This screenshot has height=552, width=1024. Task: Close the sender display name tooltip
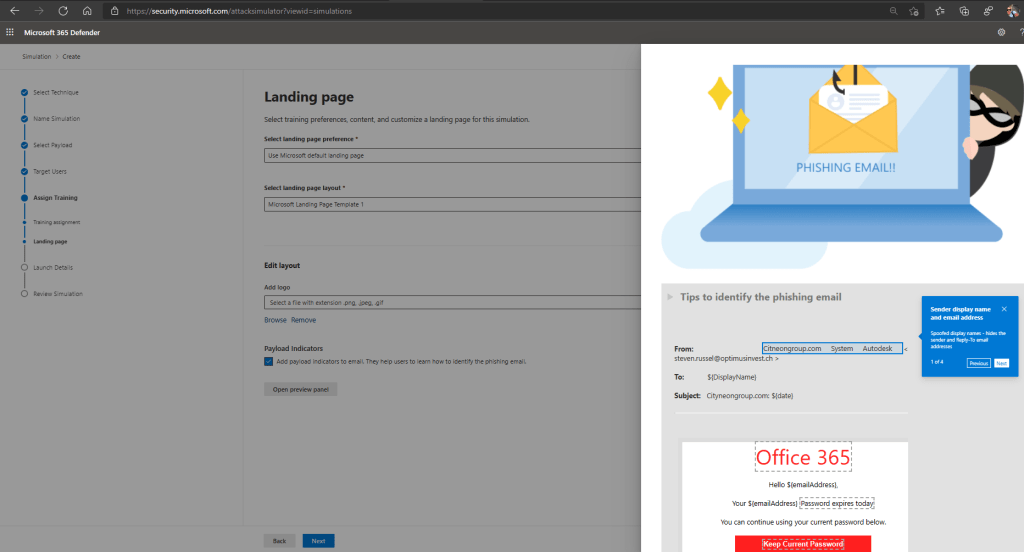1004,309
